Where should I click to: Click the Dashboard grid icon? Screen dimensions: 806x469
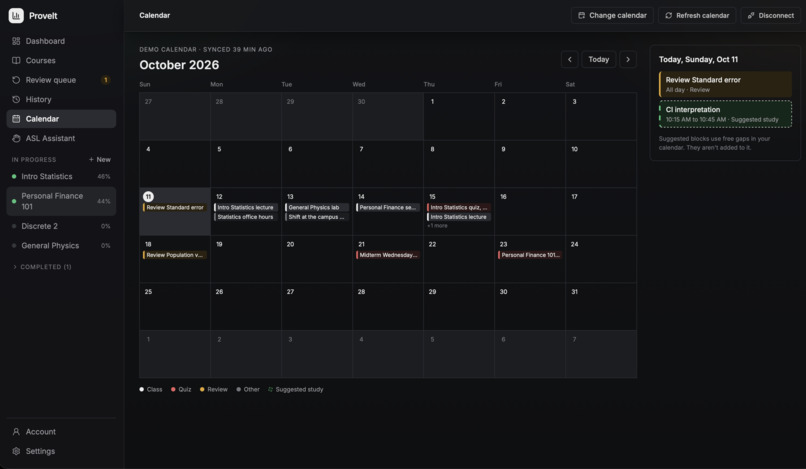(16, 41)
